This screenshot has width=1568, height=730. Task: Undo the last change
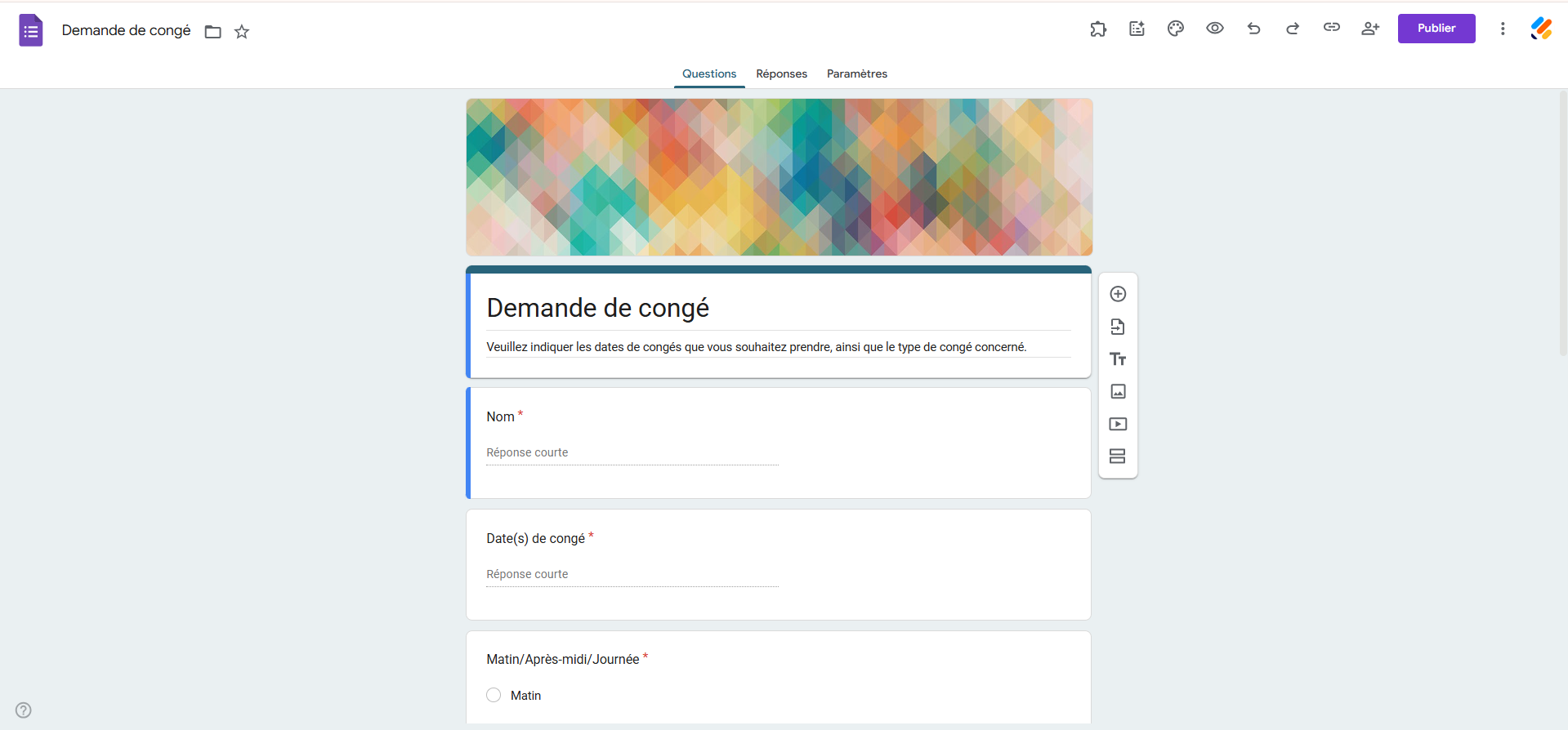coord(1253,29)
